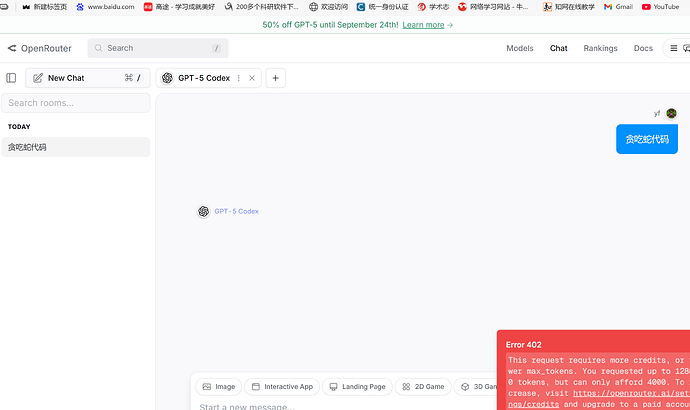Open the 知网在线教学 bookmark
The image size is (690, 410).
(x=569, y=7)
